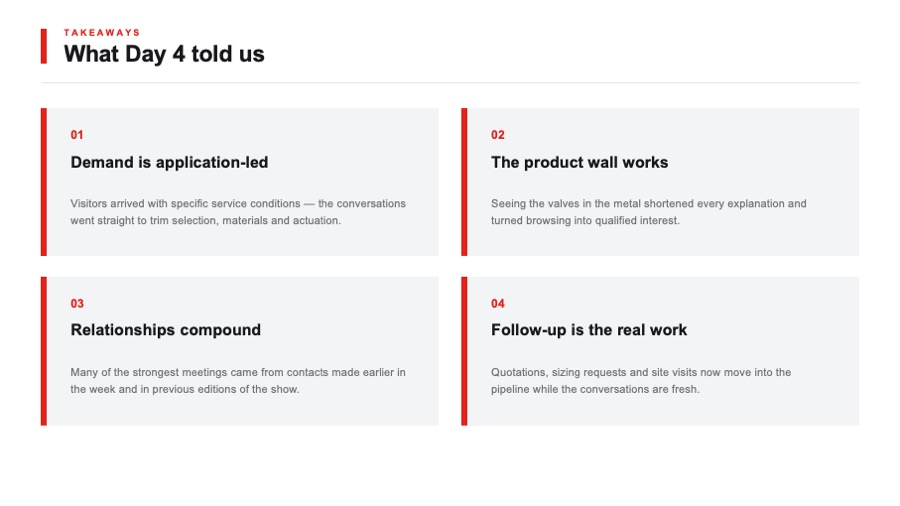Screen dimensions: 900x506
Task: Select the red TAKEAWAYS label
Action: tap(102, 33)
